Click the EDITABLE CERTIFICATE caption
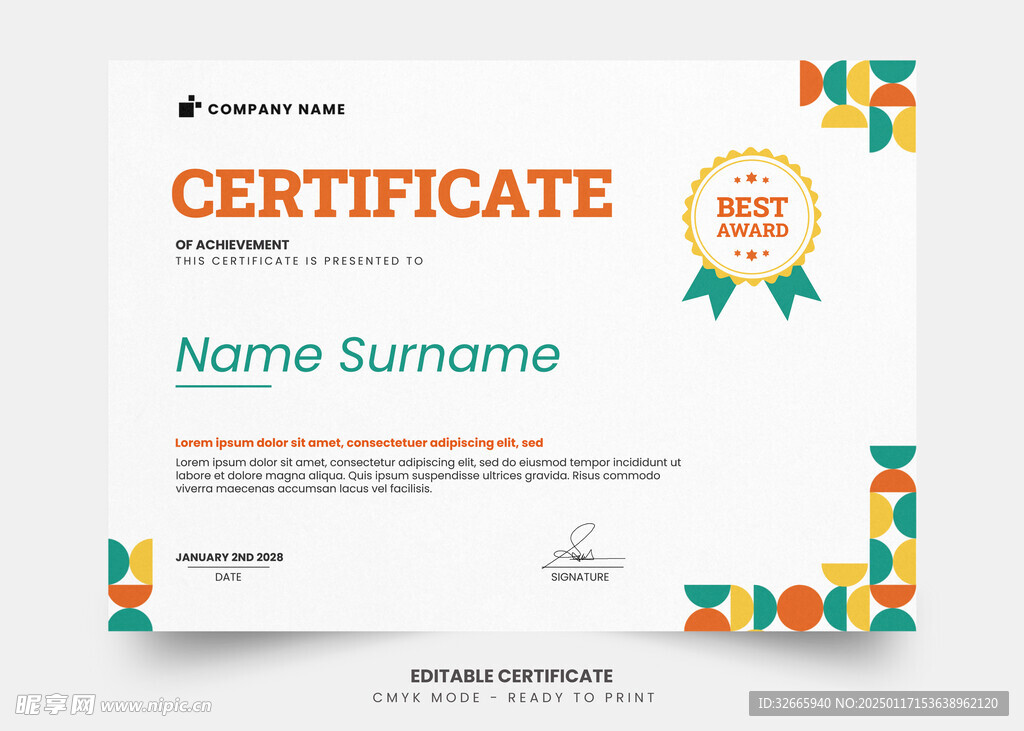This screenshot has height=731, width=1024. point(512,676)
